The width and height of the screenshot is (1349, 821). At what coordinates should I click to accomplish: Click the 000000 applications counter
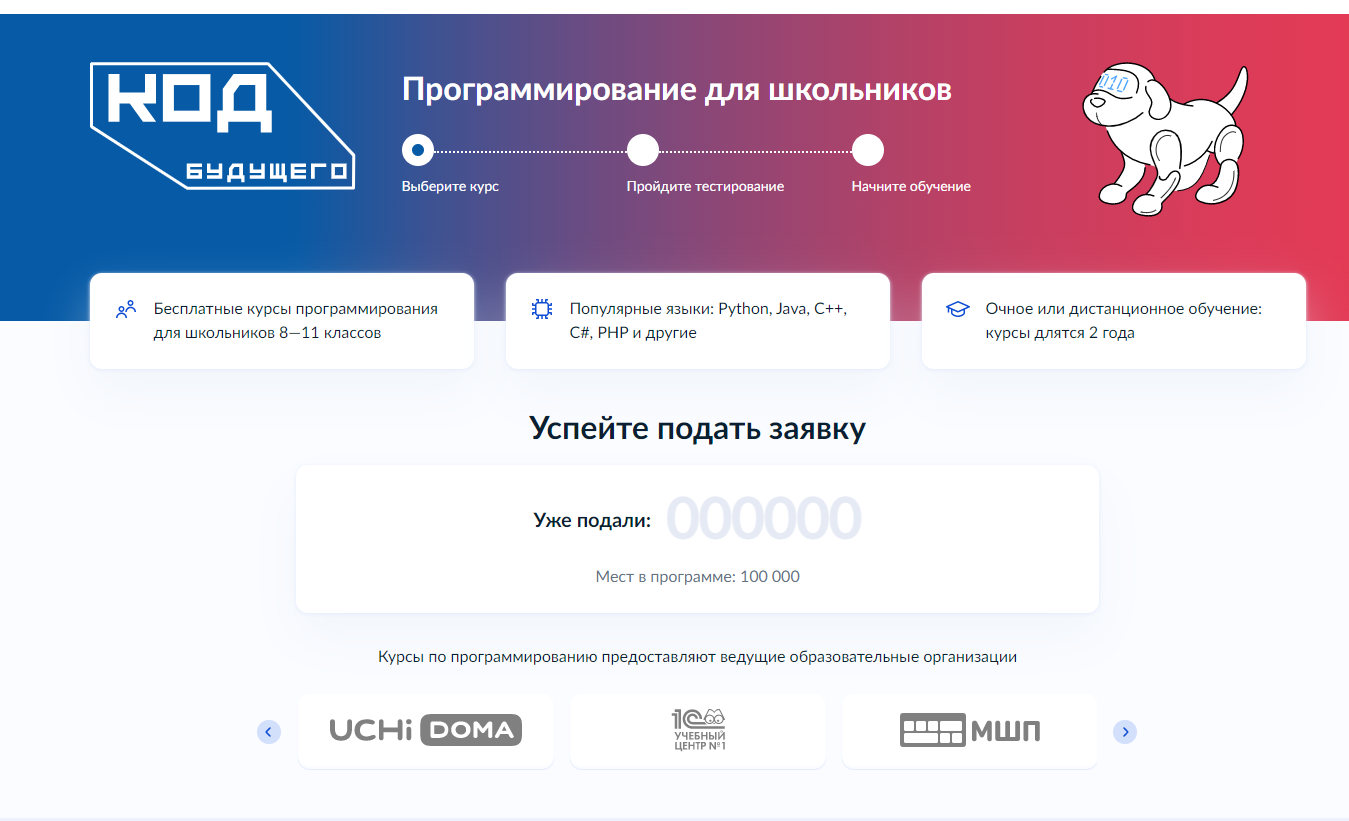coord(763,519)
